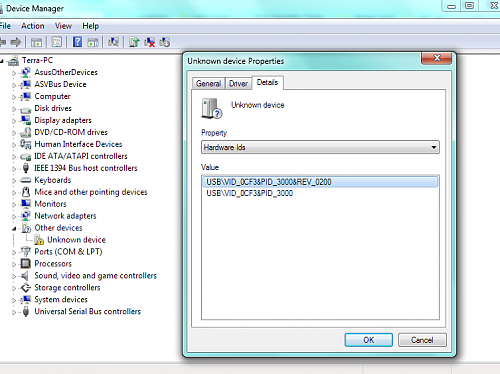Click the forward arrow toolbar icon
This screenshot has width=500, height=374.
click(16, 42)
